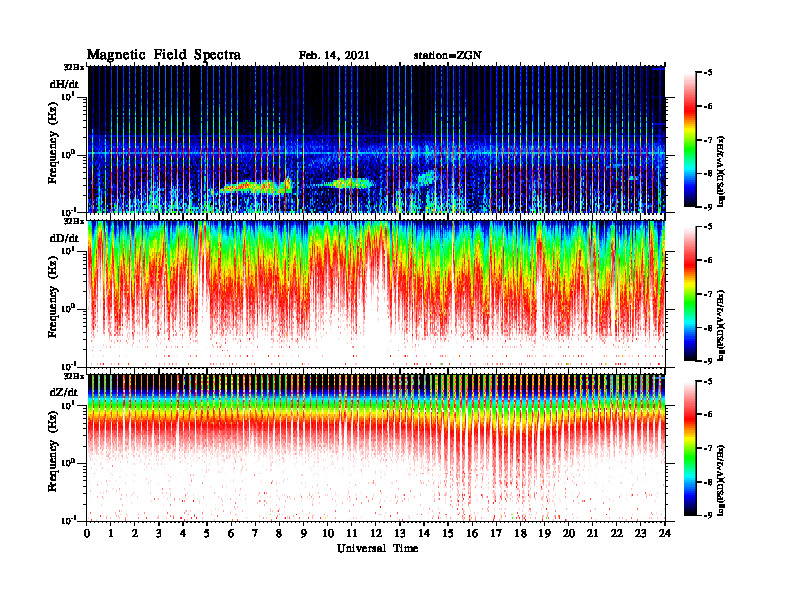Click the "-5" value on dH/dt color bar
Image resolution: width=792 pixels, height=612 pixels.
(708, 73)
